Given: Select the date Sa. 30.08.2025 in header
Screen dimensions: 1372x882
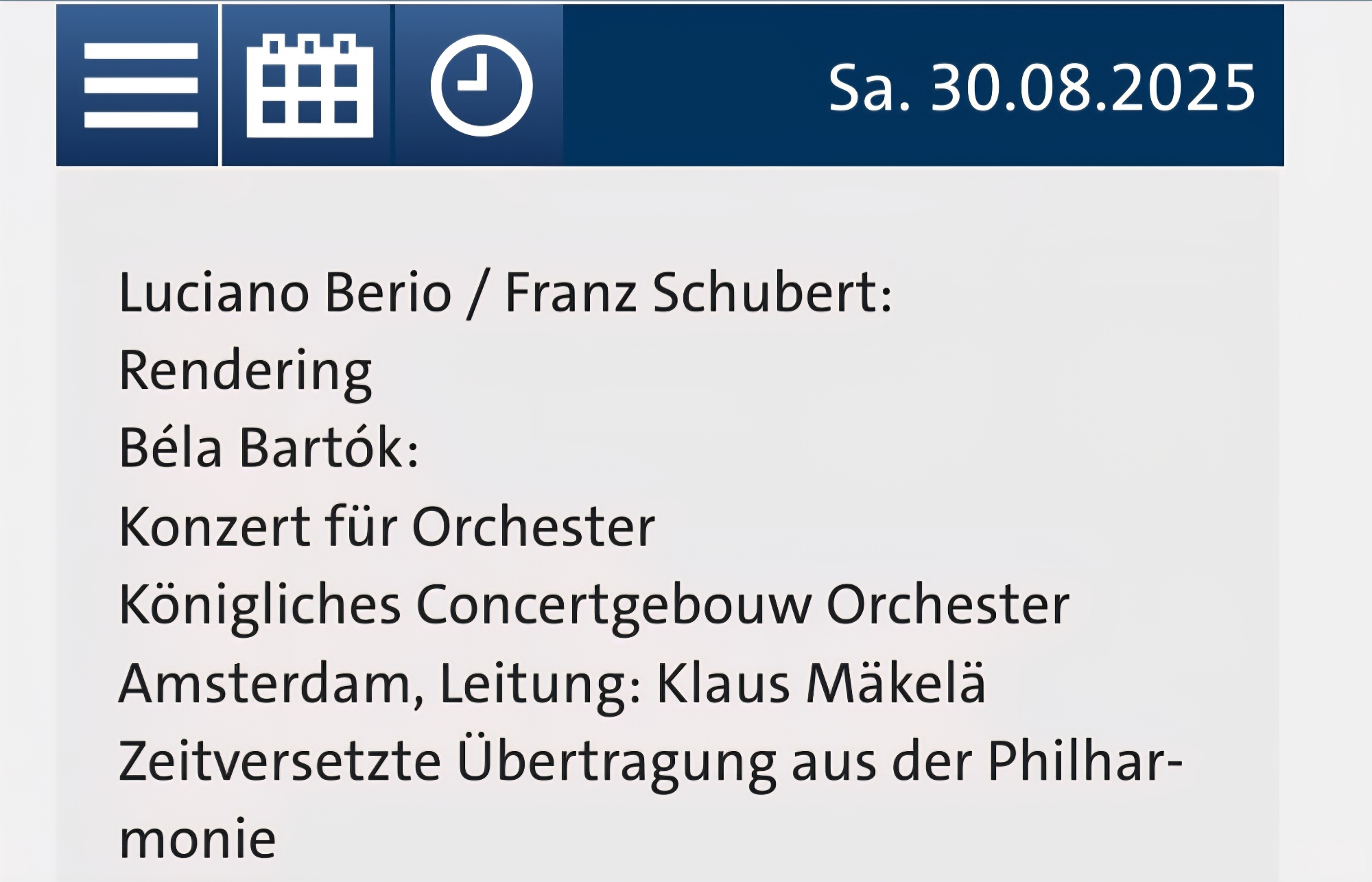Looking at the screenshot, I should [x=1041, y=88].
